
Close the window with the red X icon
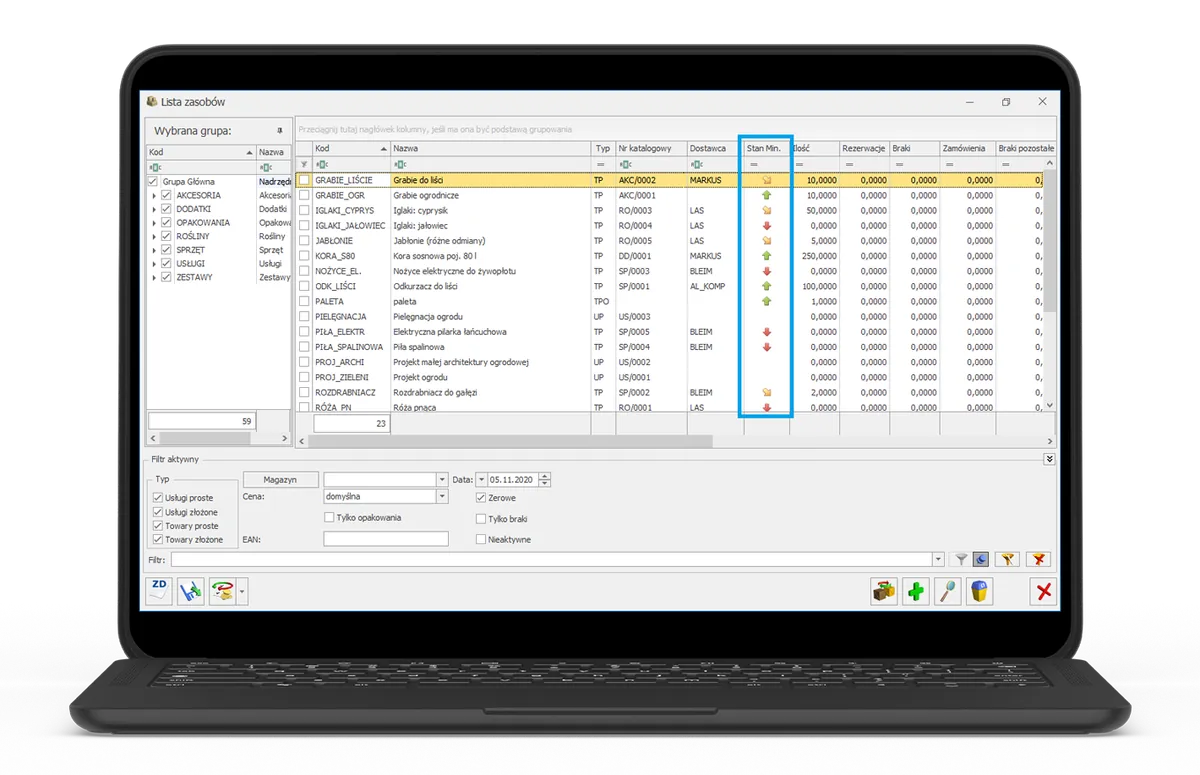1044,591
